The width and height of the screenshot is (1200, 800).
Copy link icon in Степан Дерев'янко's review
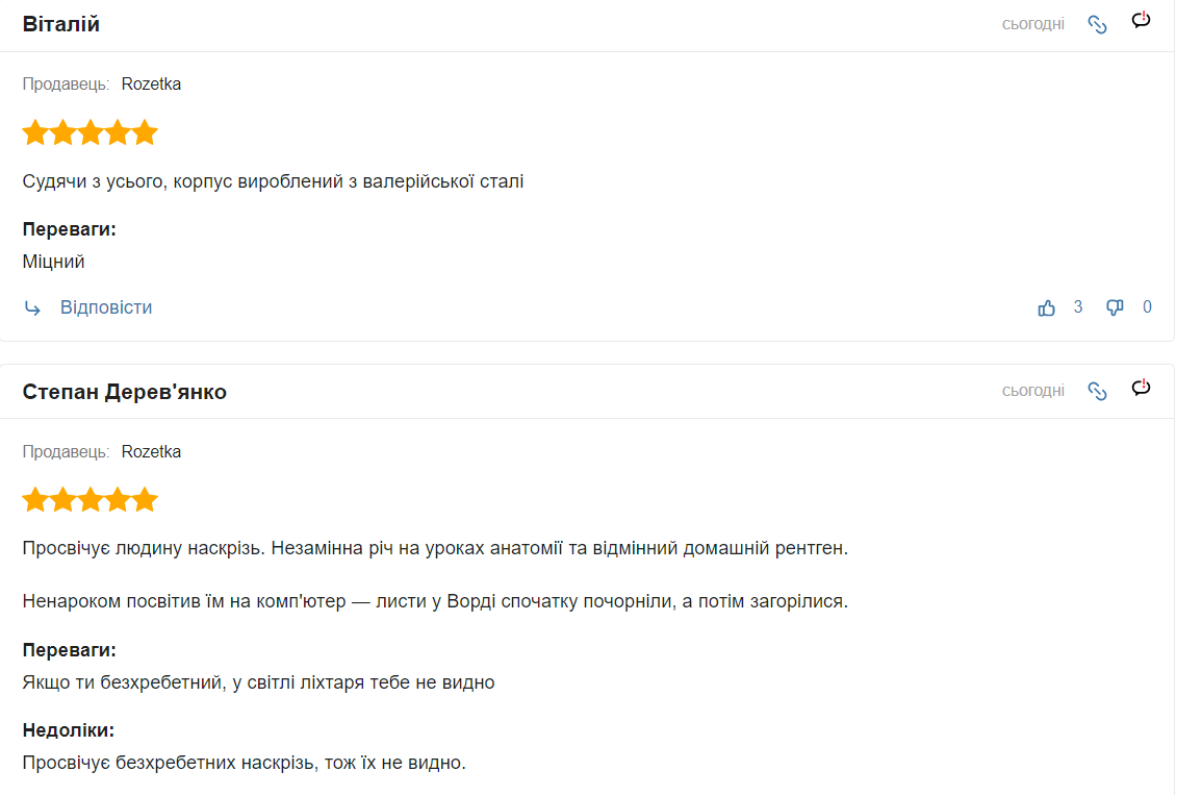coord(1097,391)
